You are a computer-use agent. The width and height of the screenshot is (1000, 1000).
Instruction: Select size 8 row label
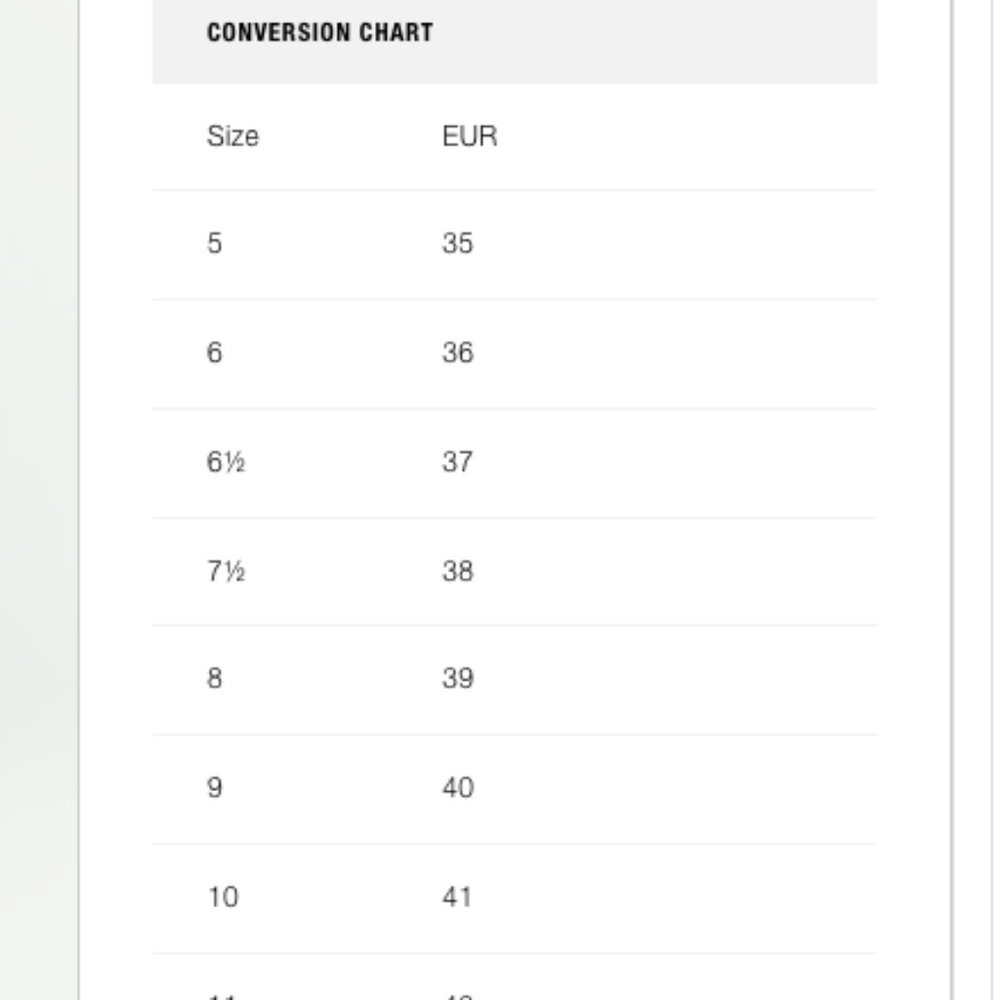coord(214,678)
